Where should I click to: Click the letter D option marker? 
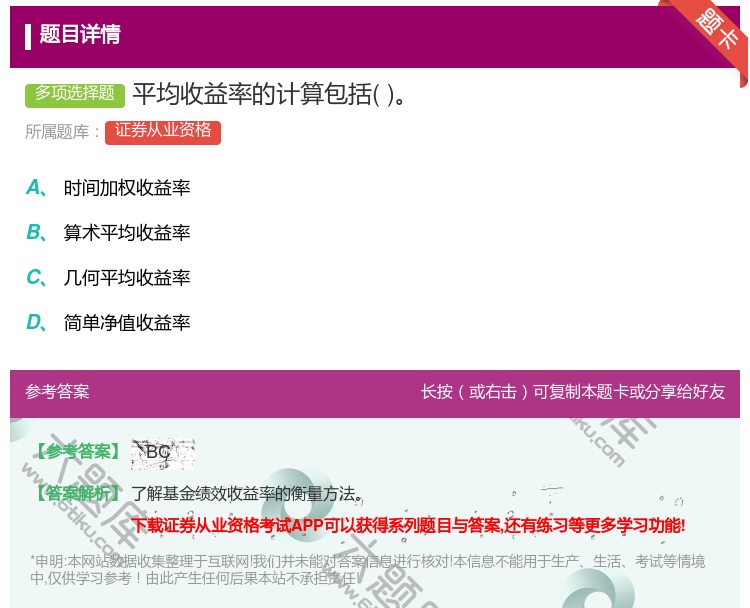[x=35, y=323]
